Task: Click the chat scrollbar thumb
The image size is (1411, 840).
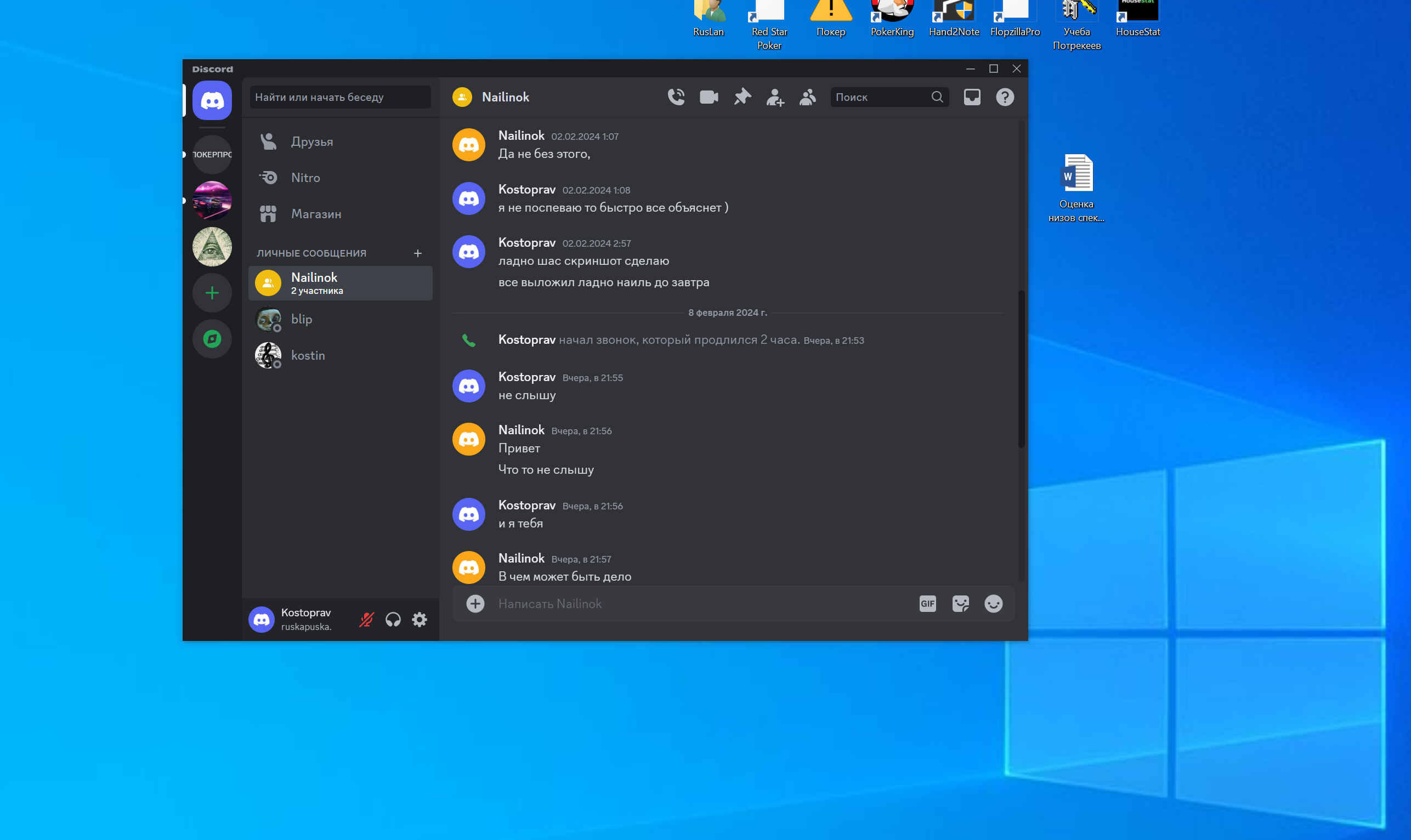Action: (1022, 368)
